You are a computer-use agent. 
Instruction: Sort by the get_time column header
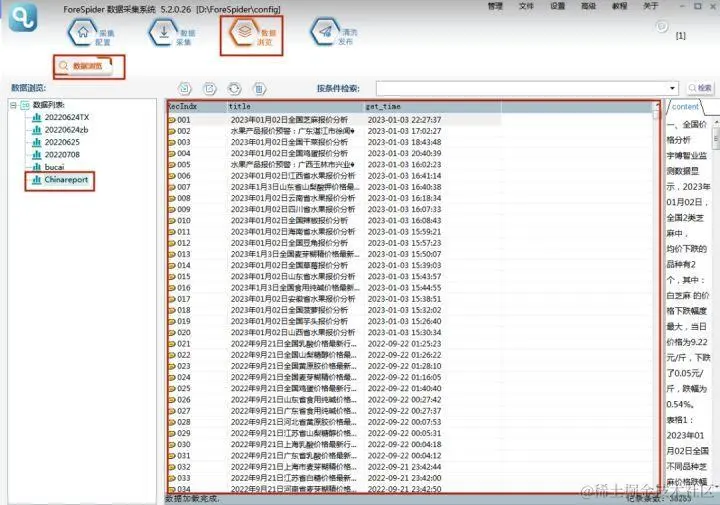click(x=432, y=107)
